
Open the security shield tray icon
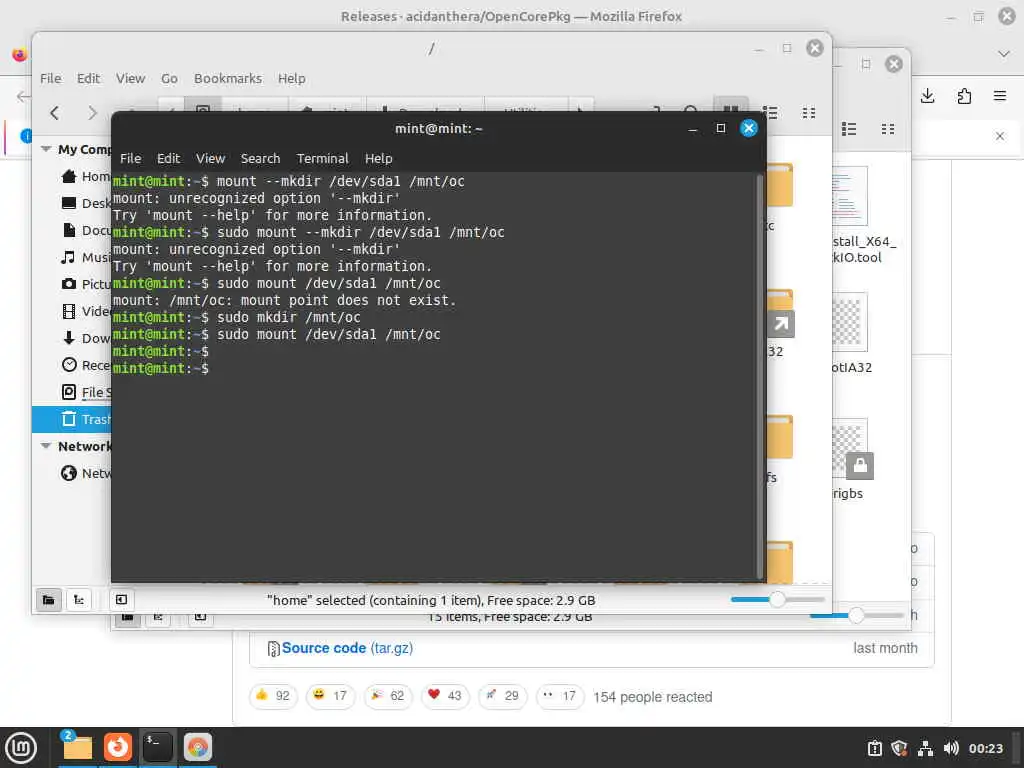tap(899, 748)
